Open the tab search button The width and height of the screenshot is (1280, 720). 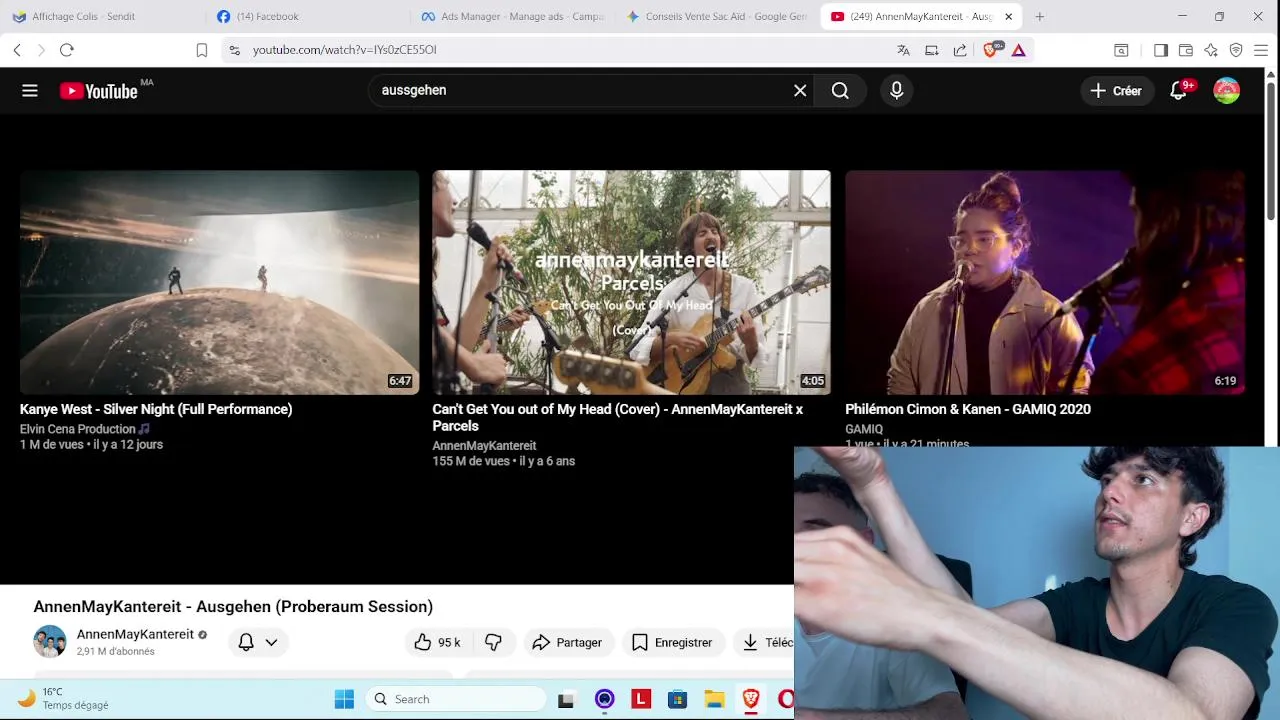(1122, 50)
